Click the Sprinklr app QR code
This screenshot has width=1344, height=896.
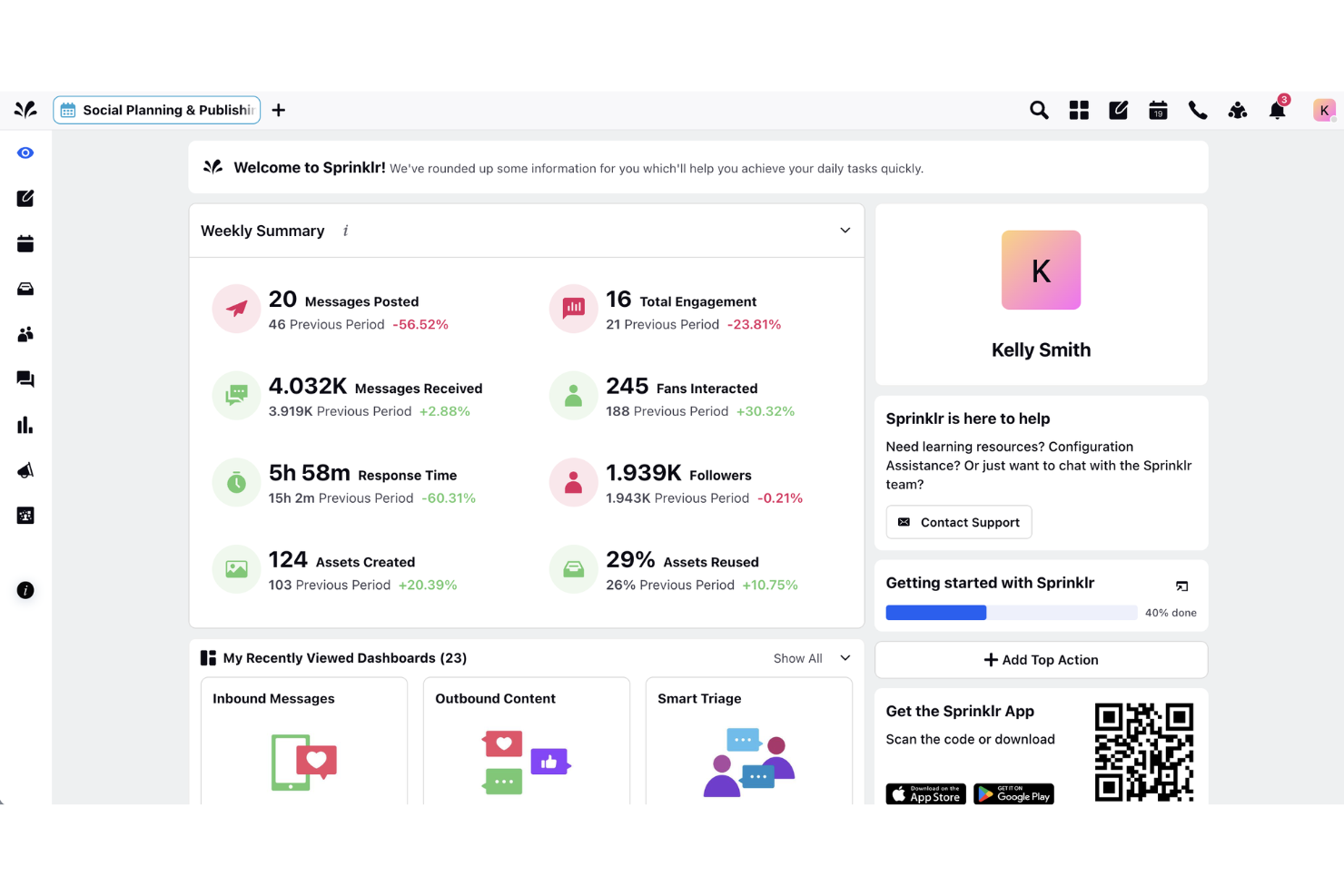1144,753
